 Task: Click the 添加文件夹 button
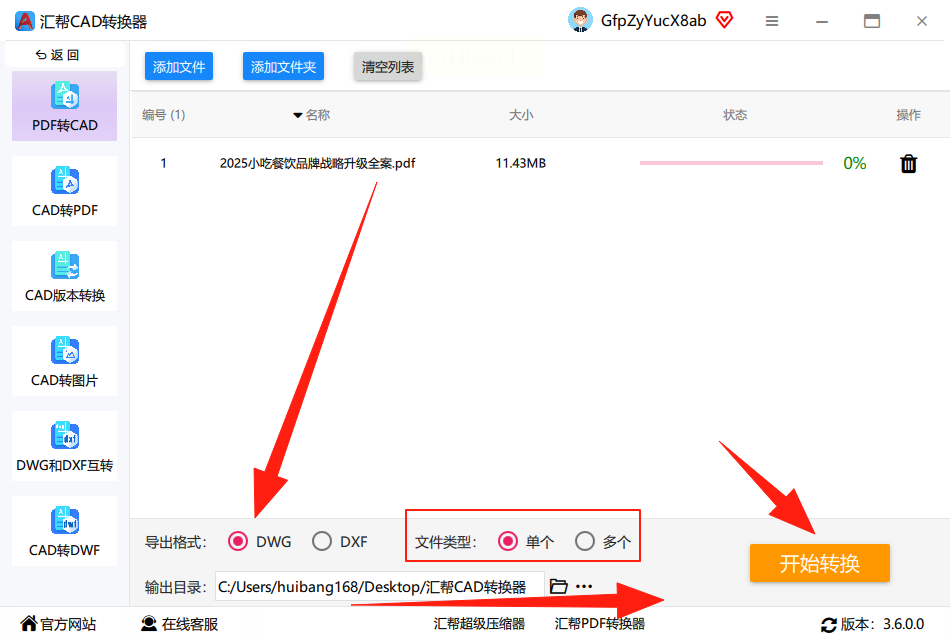pyautogui.click(x=284, y=66)
